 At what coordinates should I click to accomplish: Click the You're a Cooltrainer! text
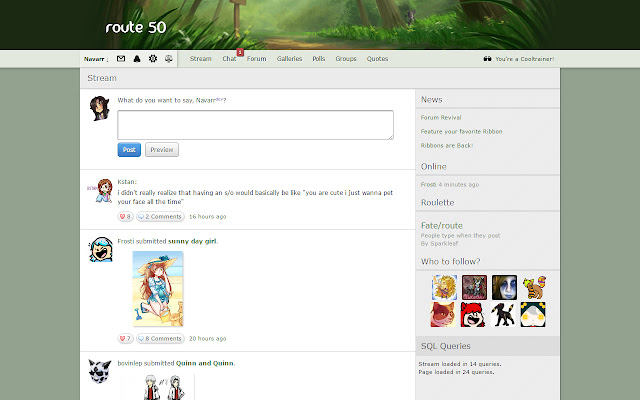tap(524, 59)
